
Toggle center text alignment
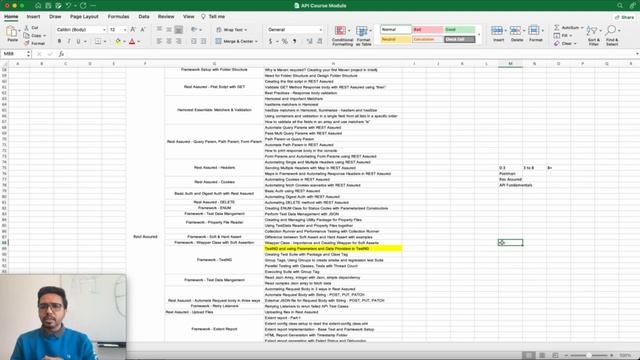[x=169, y=41]
